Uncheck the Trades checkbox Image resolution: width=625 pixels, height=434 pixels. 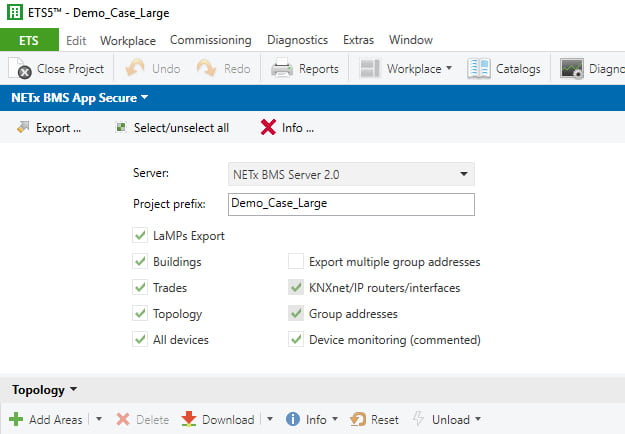click(140, 287)
